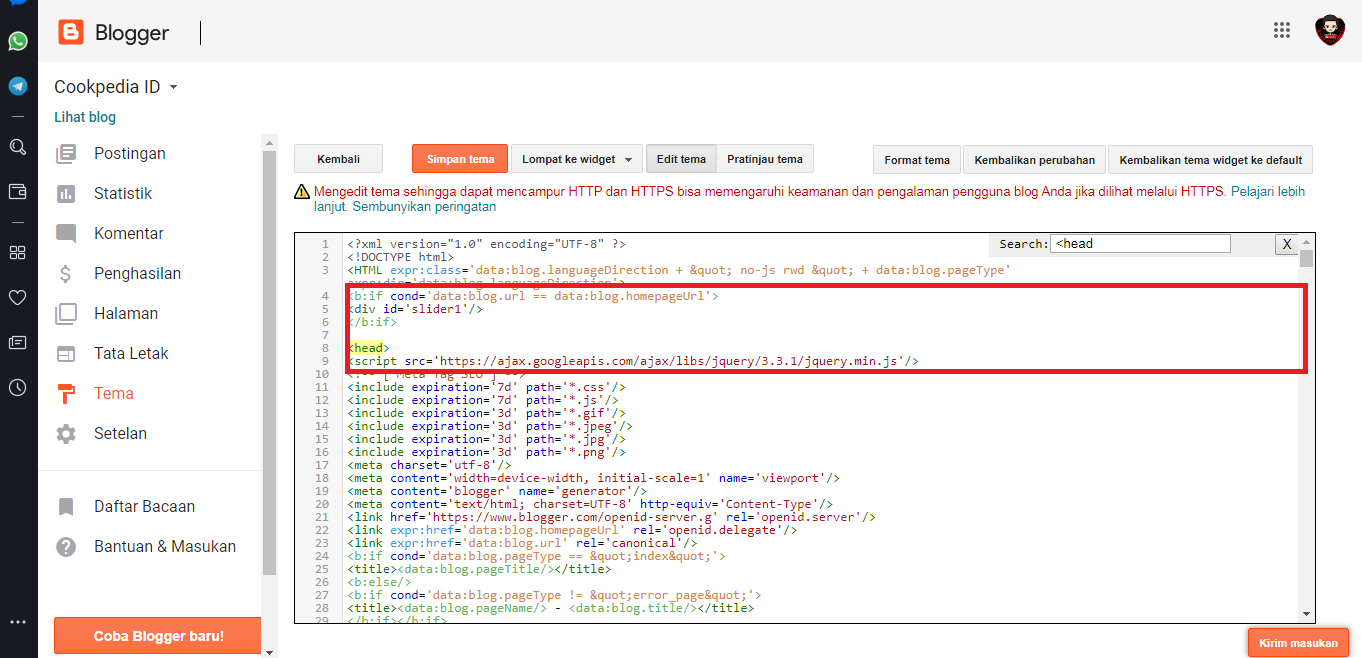Viewport: 1362px width, 658px height.
Task: Click the Kembalikan perubahan button
Action: [1034, 160]
